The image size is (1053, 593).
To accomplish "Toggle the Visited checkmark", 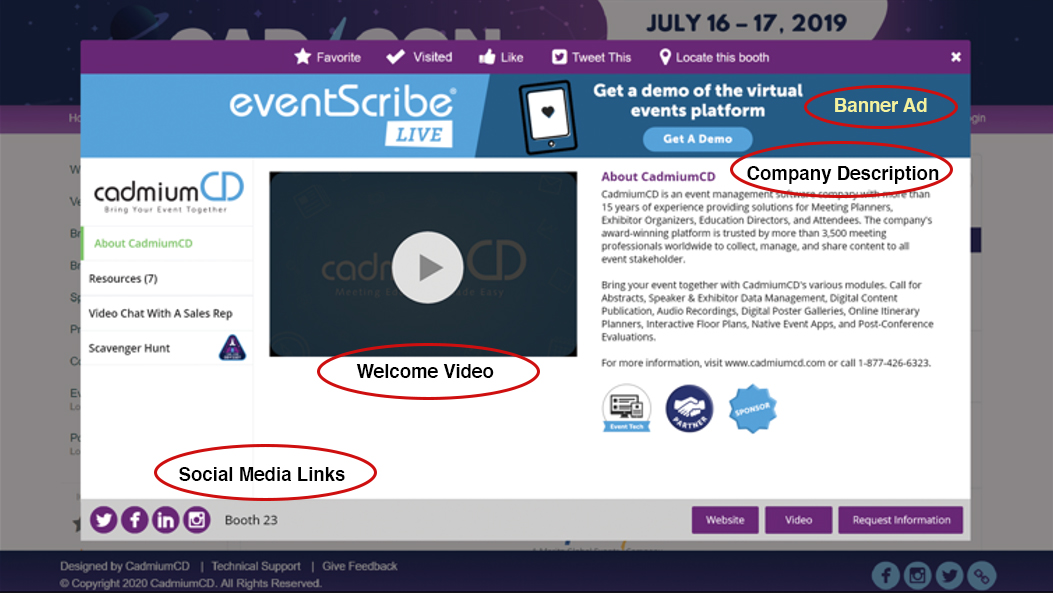I will (419, 57).
